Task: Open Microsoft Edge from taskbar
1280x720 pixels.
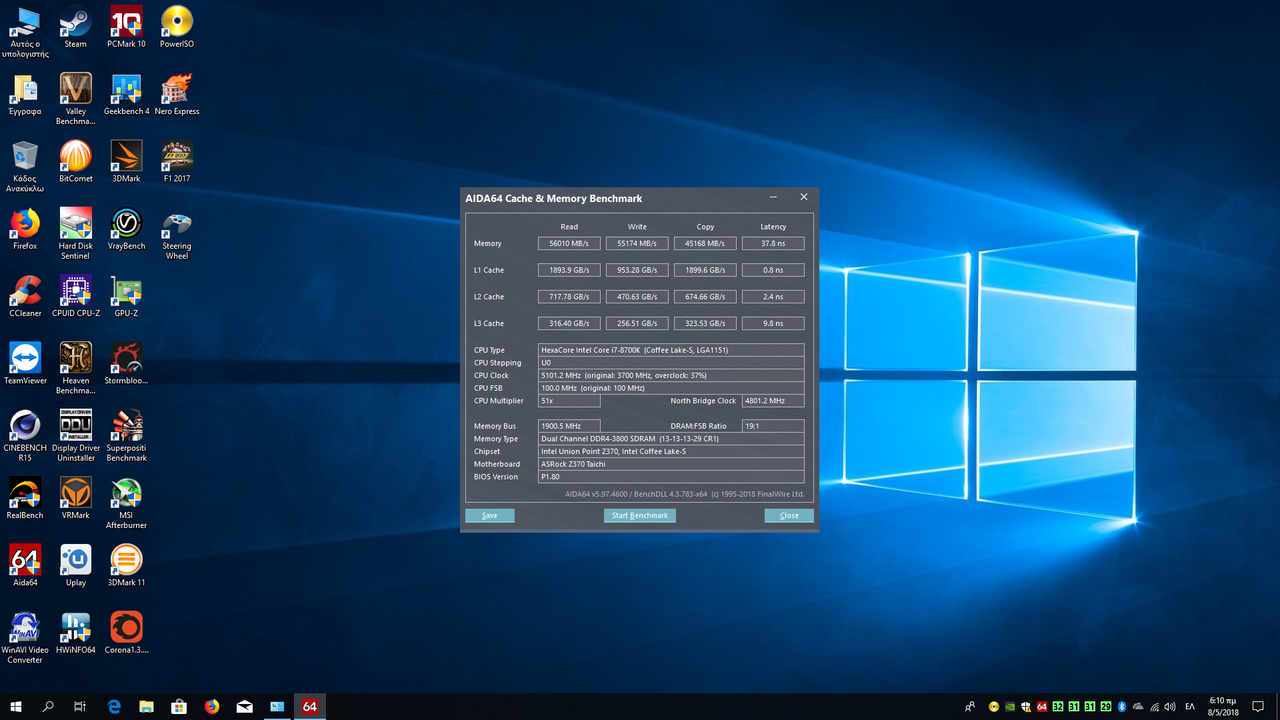Action: pyautogui.click(x=114, y=706)
